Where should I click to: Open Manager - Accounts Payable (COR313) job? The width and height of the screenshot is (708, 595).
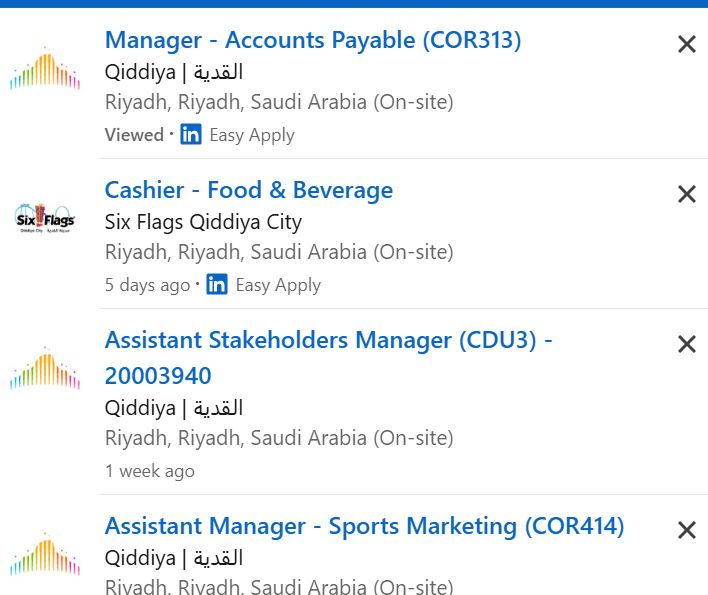313,40
